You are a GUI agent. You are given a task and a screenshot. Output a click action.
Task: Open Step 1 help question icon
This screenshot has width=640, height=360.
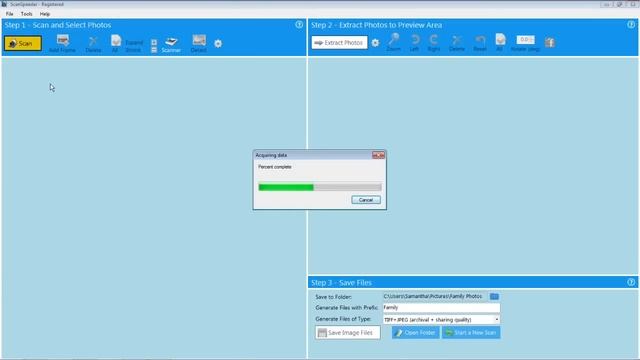click(299, 24)
